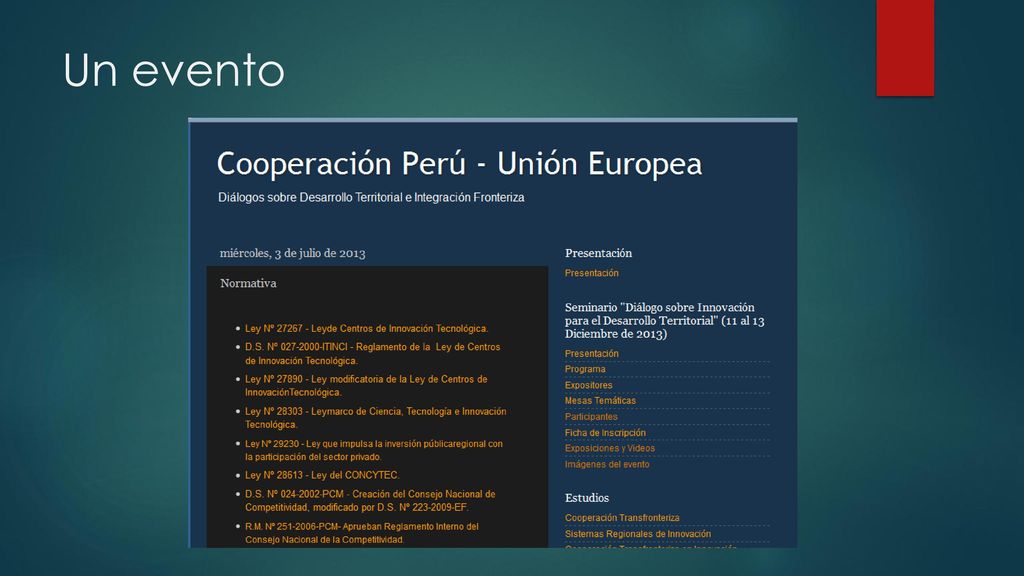Image resolution: width=1024 pixels, height=576 pixels.
Task: Click the date miércoles, 3 de julio de 2013
Action: [293, 253]
